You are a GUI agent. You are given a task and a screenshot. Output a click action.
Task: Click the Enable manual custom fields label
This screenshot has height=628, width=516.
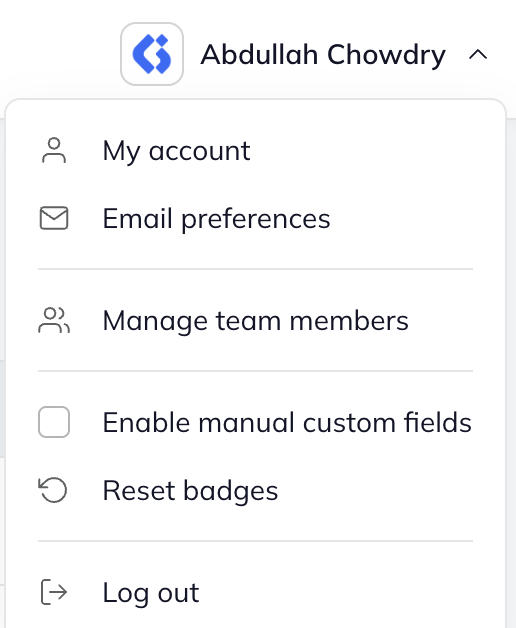[287, 423]
